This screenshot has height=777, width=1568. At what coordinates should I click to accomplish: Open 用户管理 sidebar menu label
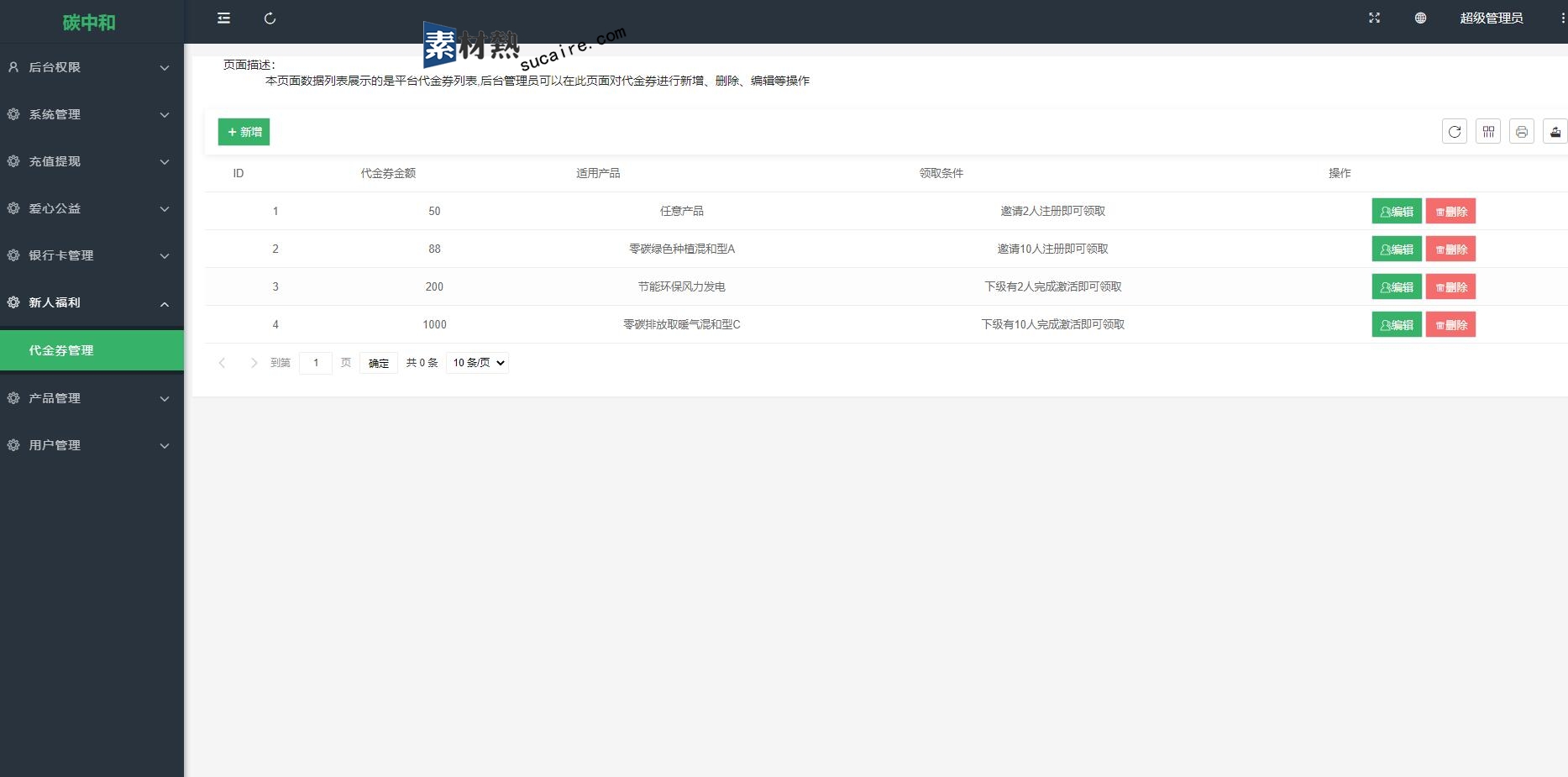(55, 445)
